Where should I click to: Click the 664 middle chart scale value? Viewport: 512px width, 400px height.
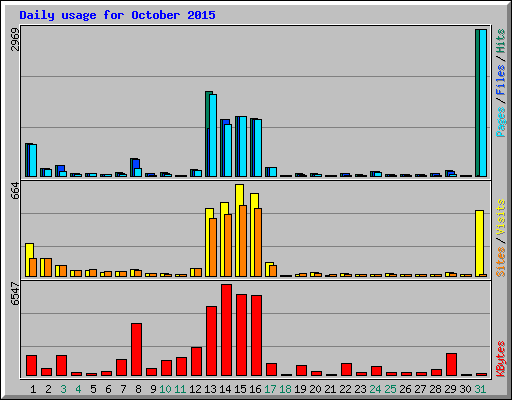tap(15, 191)
